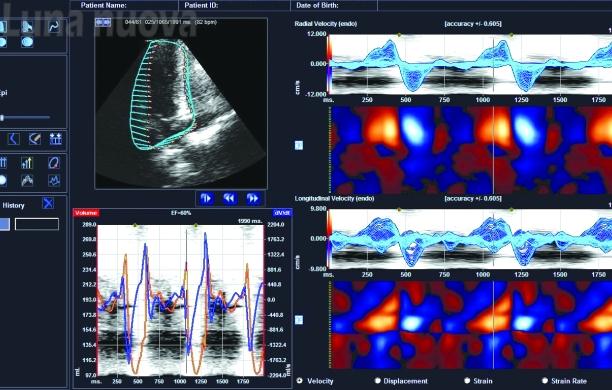Screen dimensions: 612x390
Task: Click the X icon beside History
Action: [x=48, y=203]
